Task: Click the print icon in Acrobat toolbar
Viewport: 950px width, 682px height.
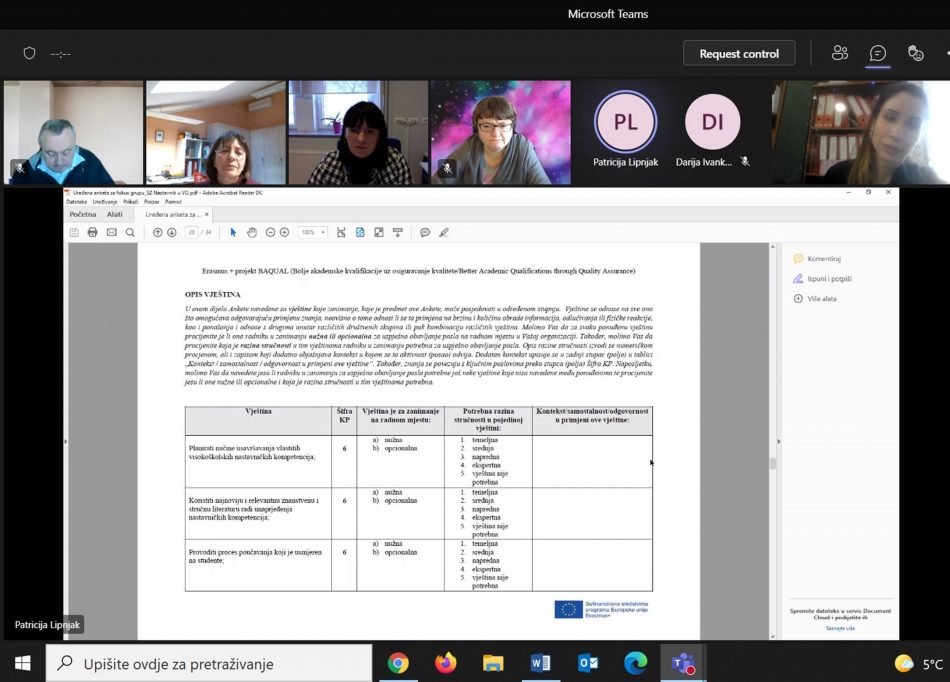Action: (x=92, y=232)
